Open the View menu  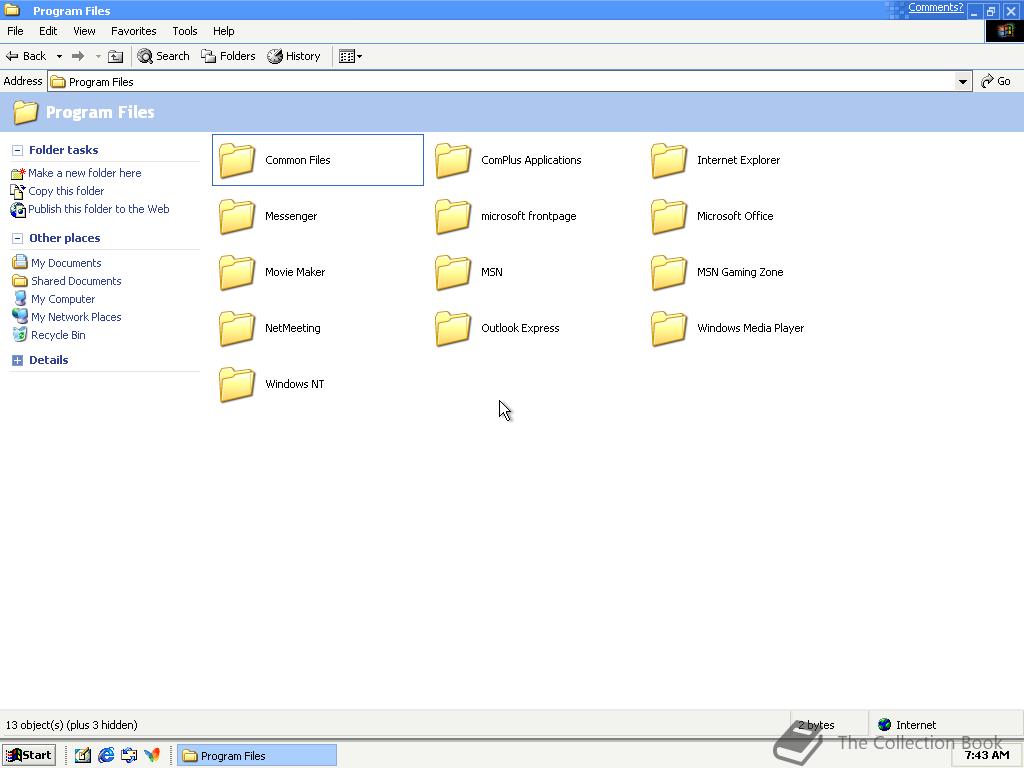click(84, 31)
